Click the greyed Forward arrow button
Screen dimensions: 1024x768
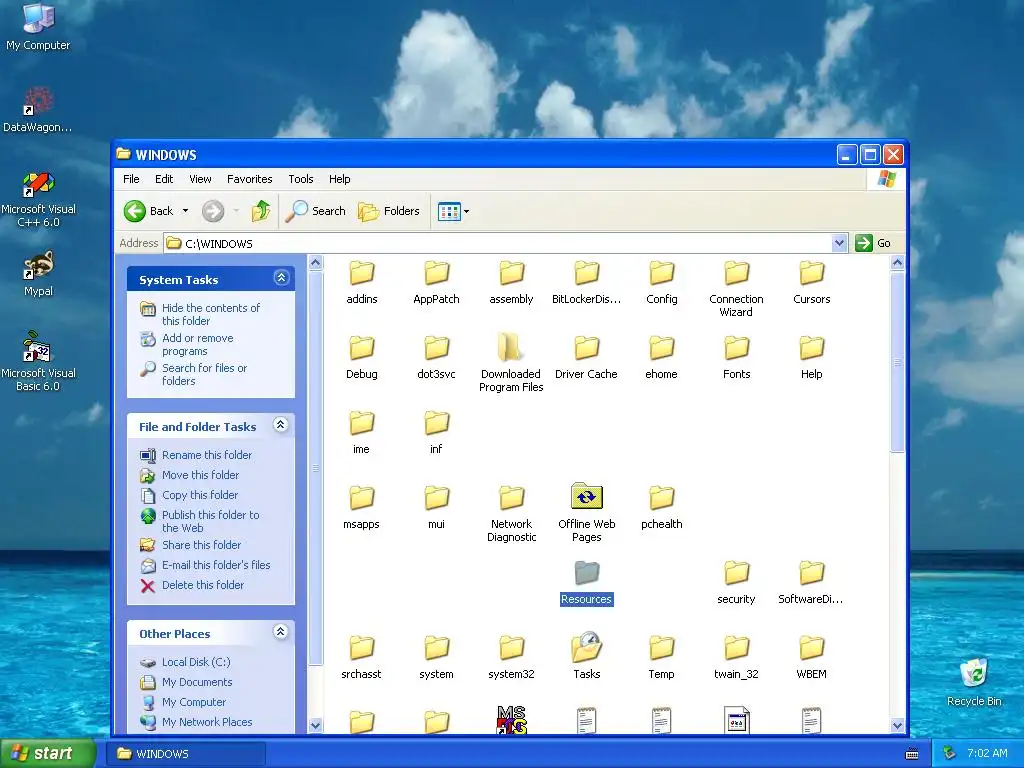213,211
